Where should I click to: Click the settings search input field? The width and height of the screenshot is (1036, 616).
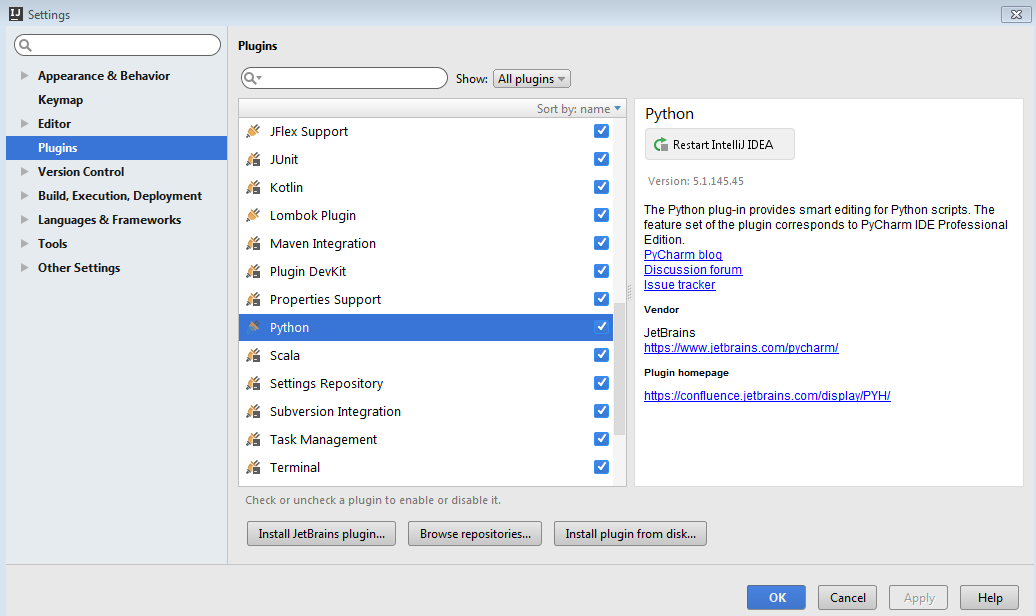118,45
